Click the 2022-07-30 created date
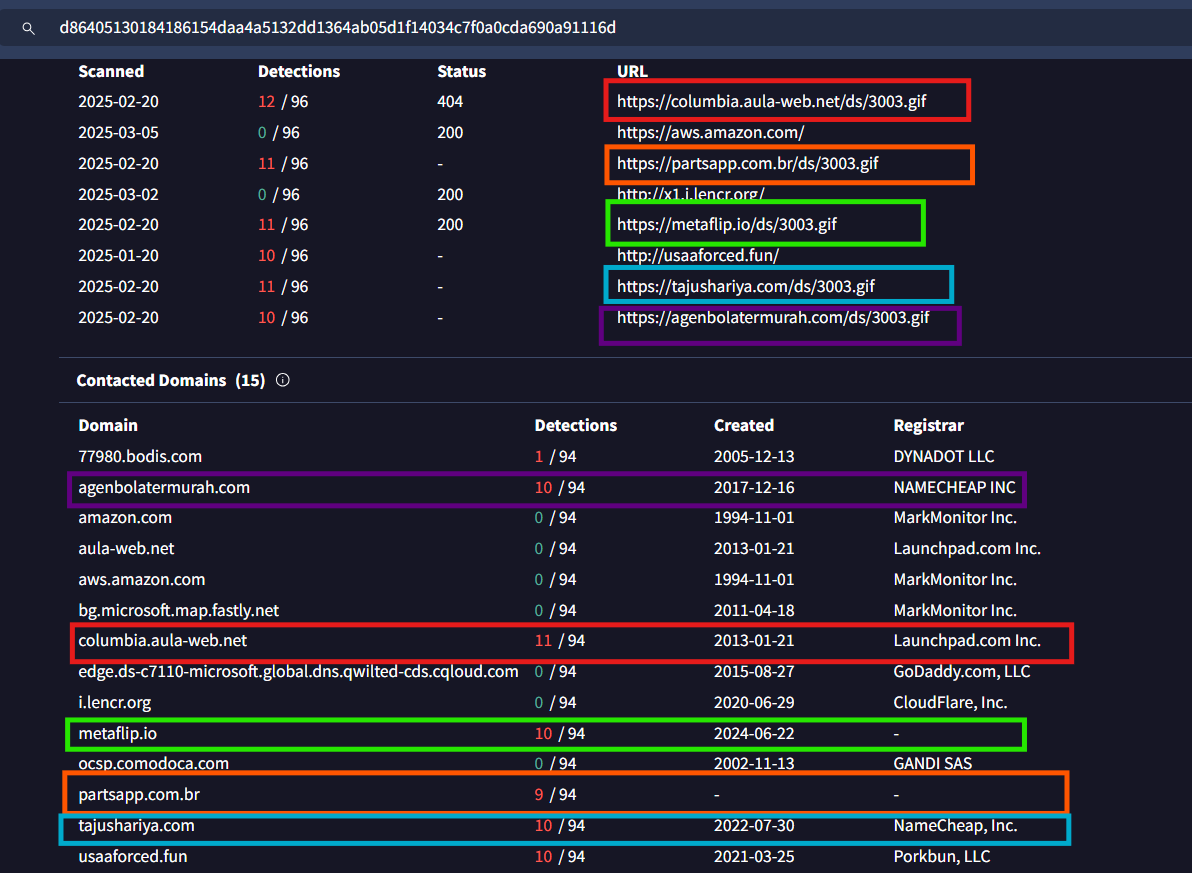1192x873 pixels. [x=754, y=825]
